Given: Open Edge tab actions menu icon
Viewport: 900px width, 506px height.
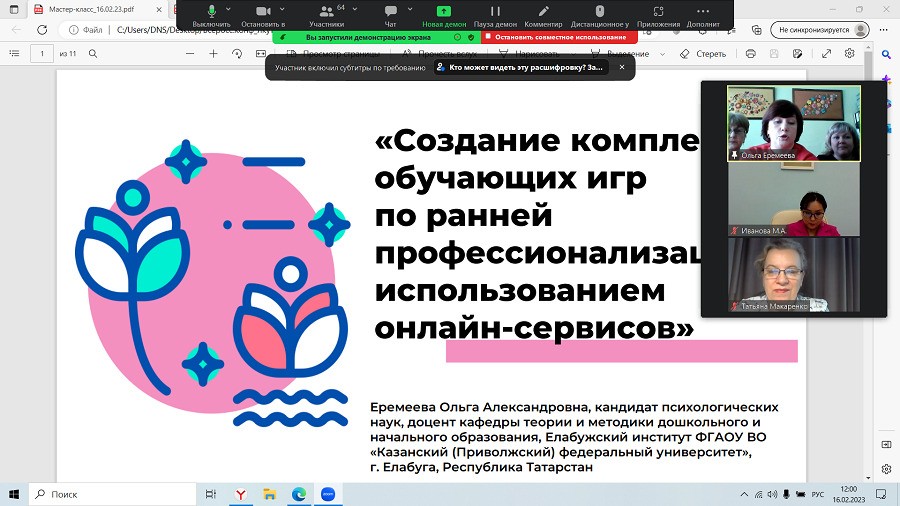Looking at the screenshot, I should tap(14, 9).
